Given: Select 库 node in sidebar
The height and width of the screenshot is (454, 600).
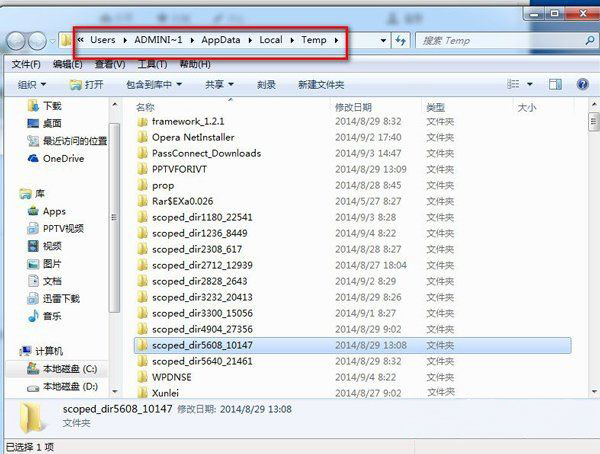Looking at the screenshot, I should [32, 194].
